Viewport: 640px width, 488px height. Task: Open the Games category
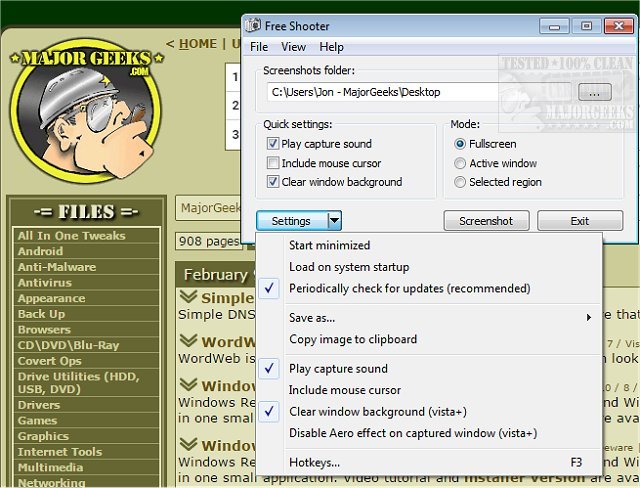(x=86, y=420)
